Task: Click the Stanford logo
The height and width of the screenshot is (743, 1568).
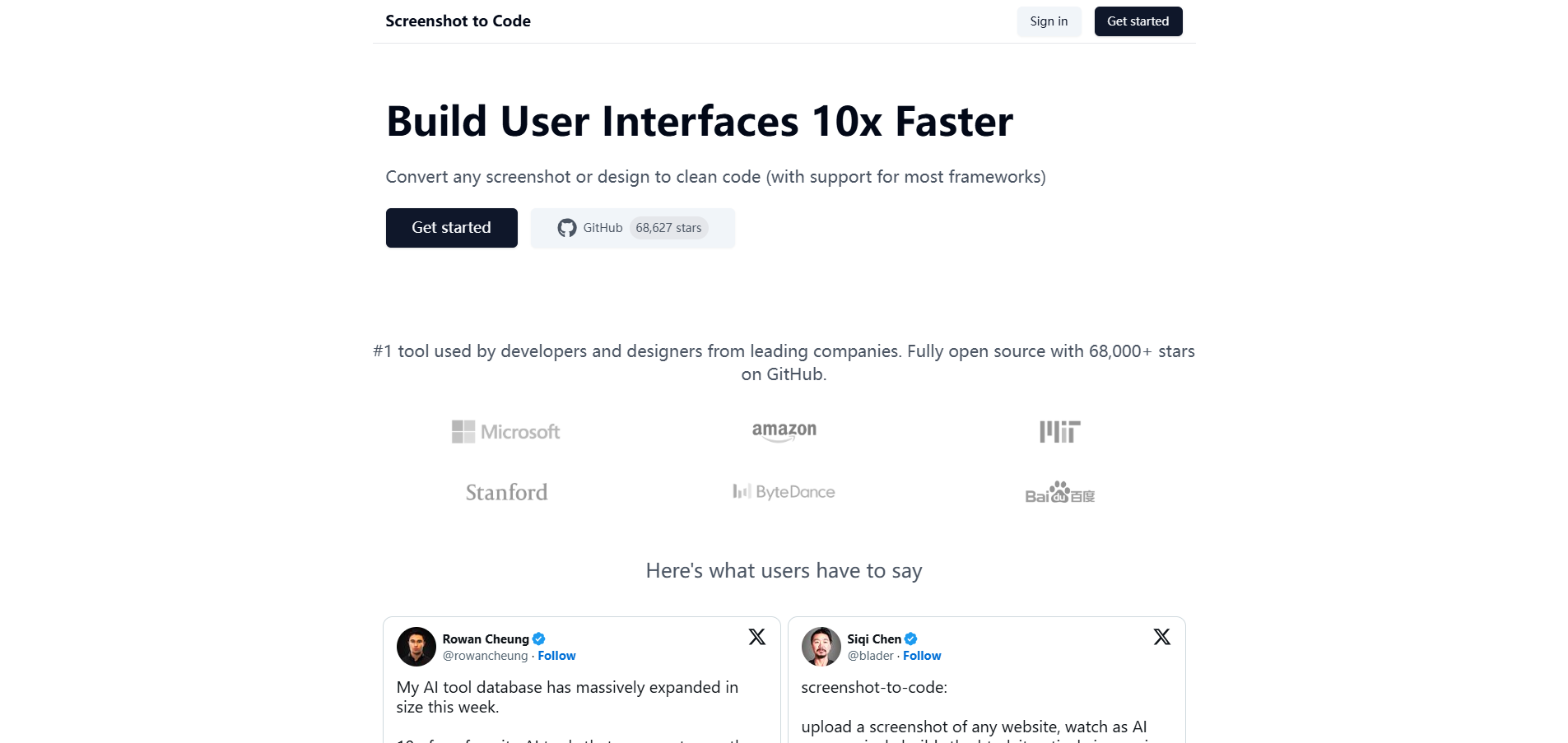Action: pyautogui.click(x=505, y=491)
